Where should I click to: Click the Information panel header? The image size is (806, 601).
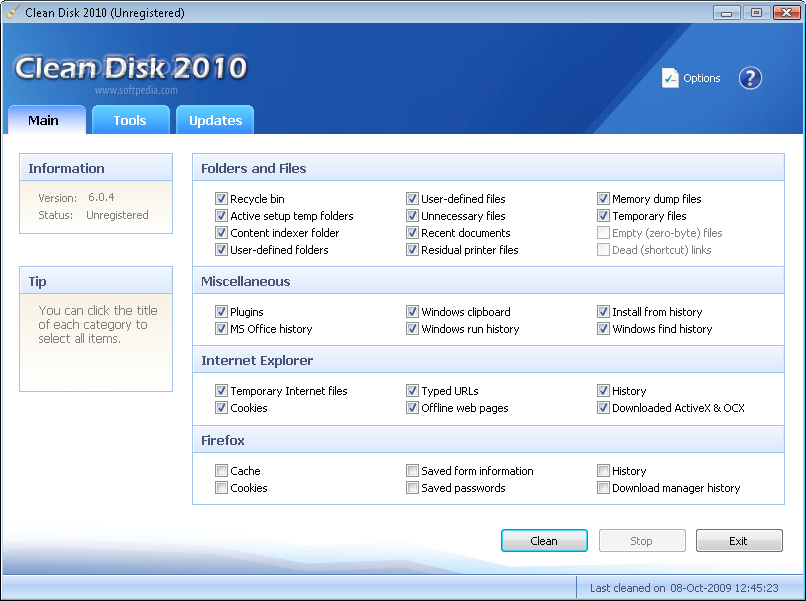tap(96, 168)
